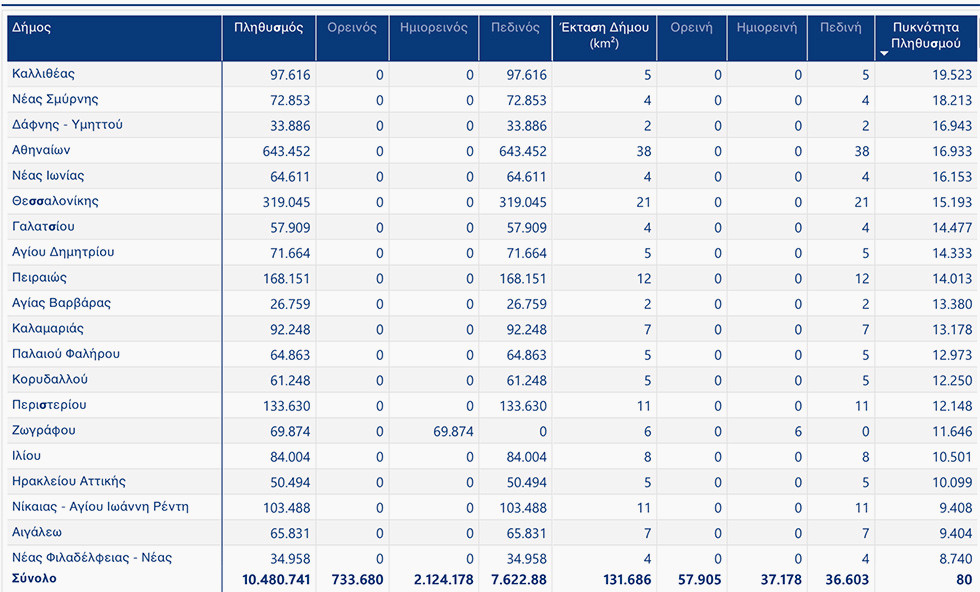The image size is (980, 592).
Task: Click the descending sort arrow in Πυκνότητα Πληθυσμού header
Action: click(883, 53)
